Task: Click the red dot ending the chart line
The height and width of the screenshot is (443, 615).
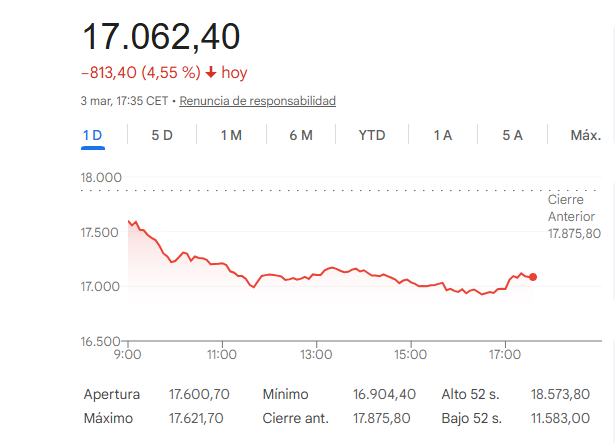Action: pos(533,277)
